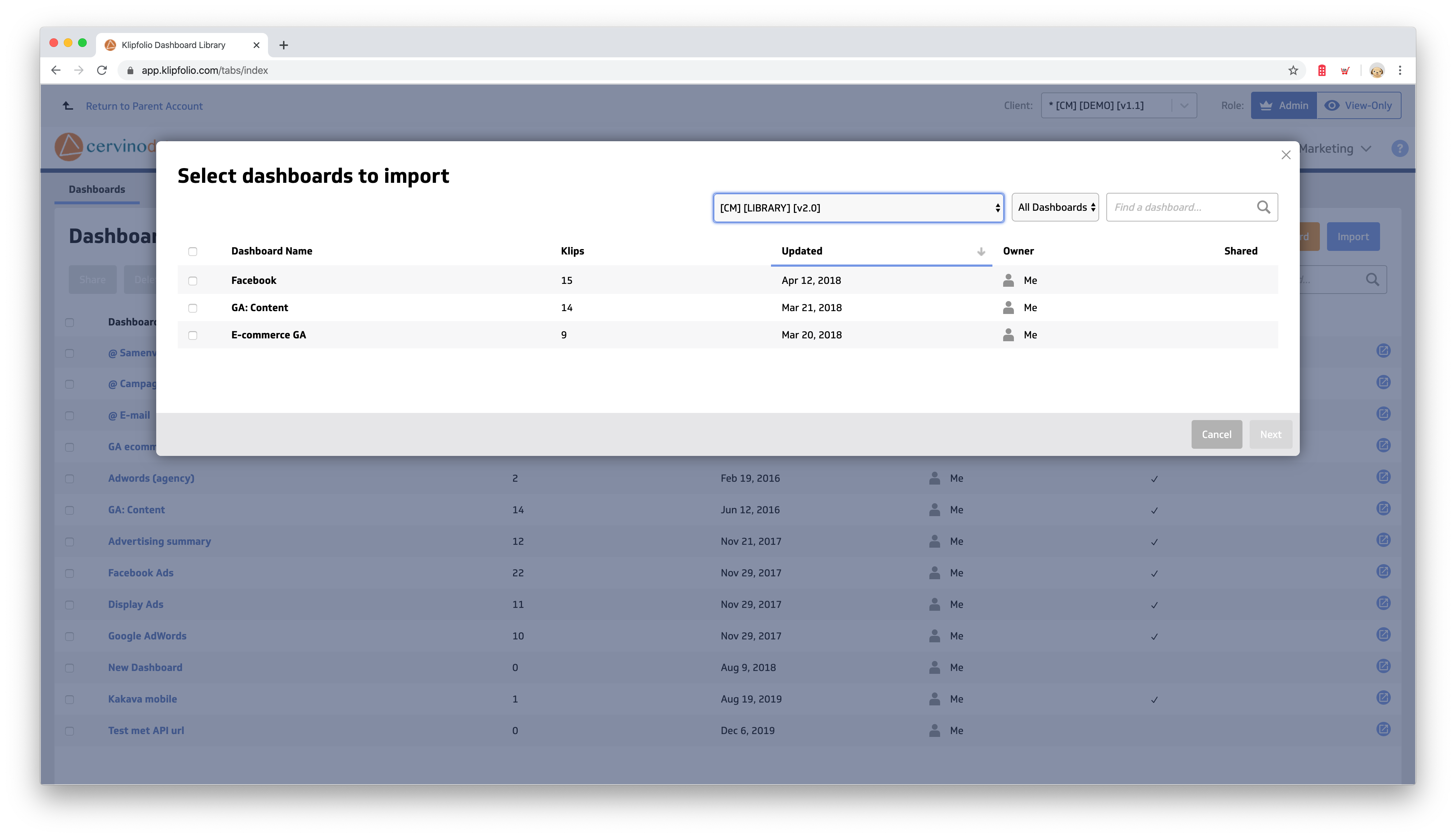
Task: Open the New Dashboard link
Action: (x=145, y=667)
